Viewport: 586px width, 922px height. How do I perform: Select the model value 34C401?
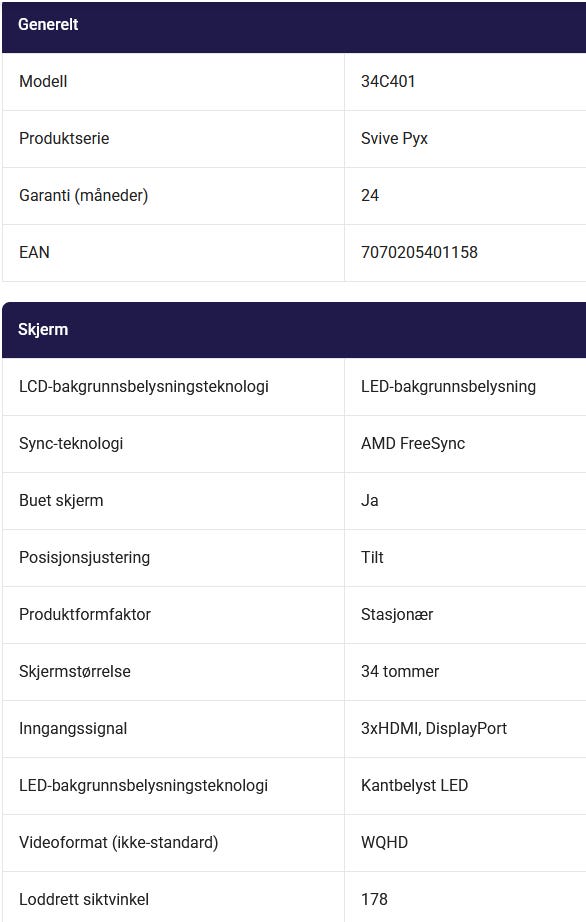388,81
